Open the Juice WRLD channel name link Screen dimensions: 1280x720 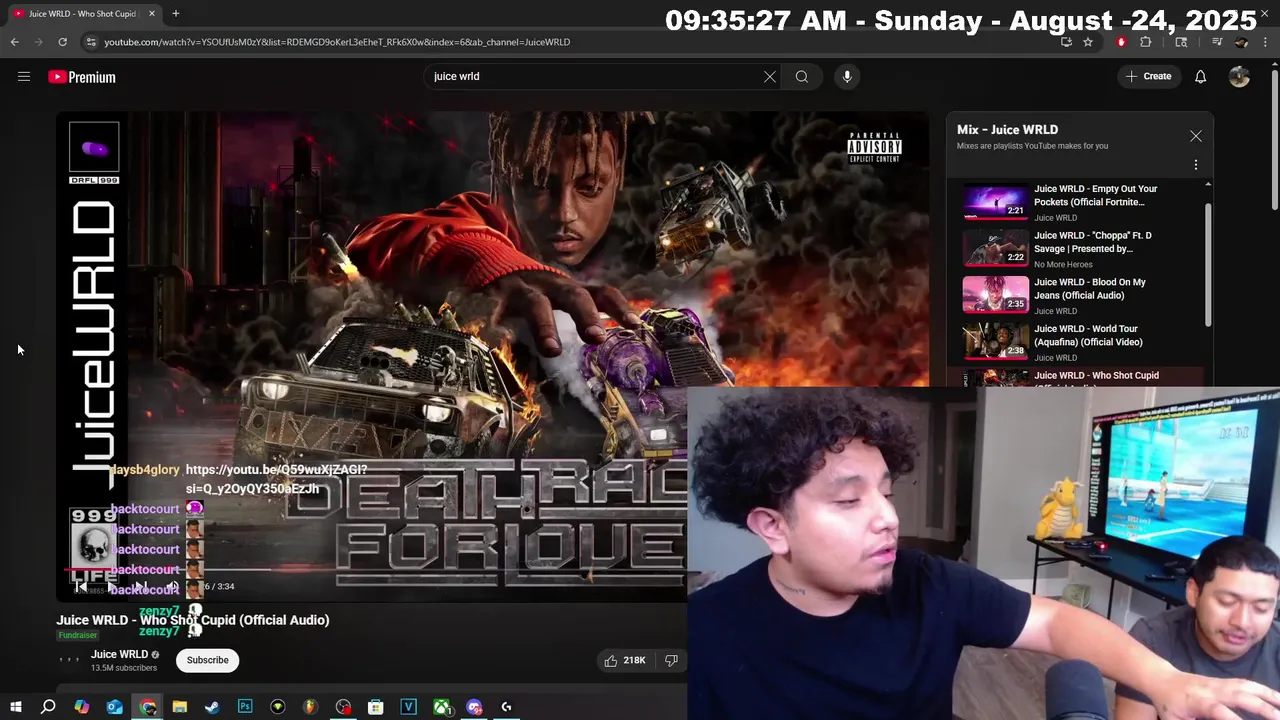click(x=119, y=654)
